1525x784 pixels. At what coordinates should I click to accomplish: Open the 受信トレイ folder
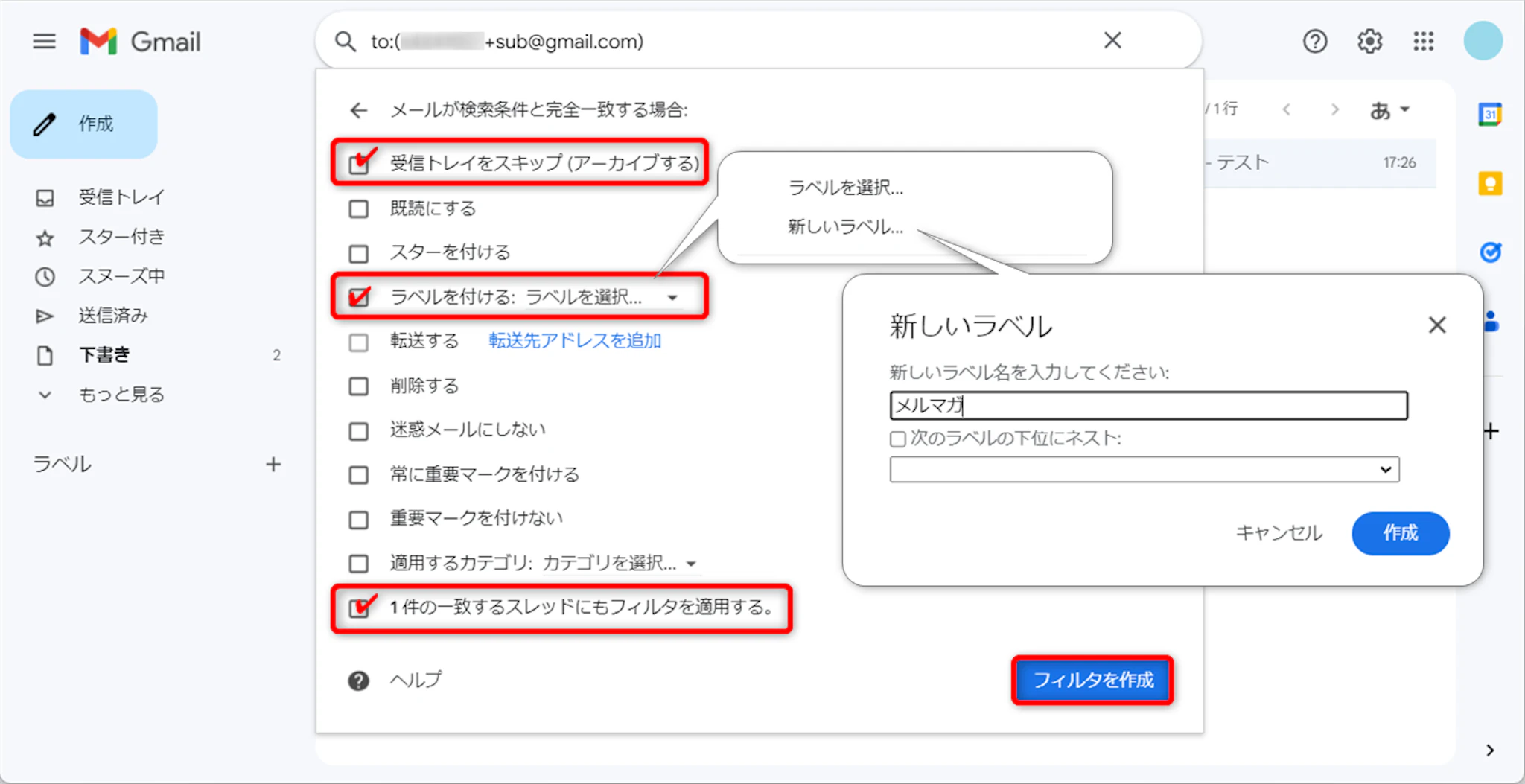click(x=121, y=197)
